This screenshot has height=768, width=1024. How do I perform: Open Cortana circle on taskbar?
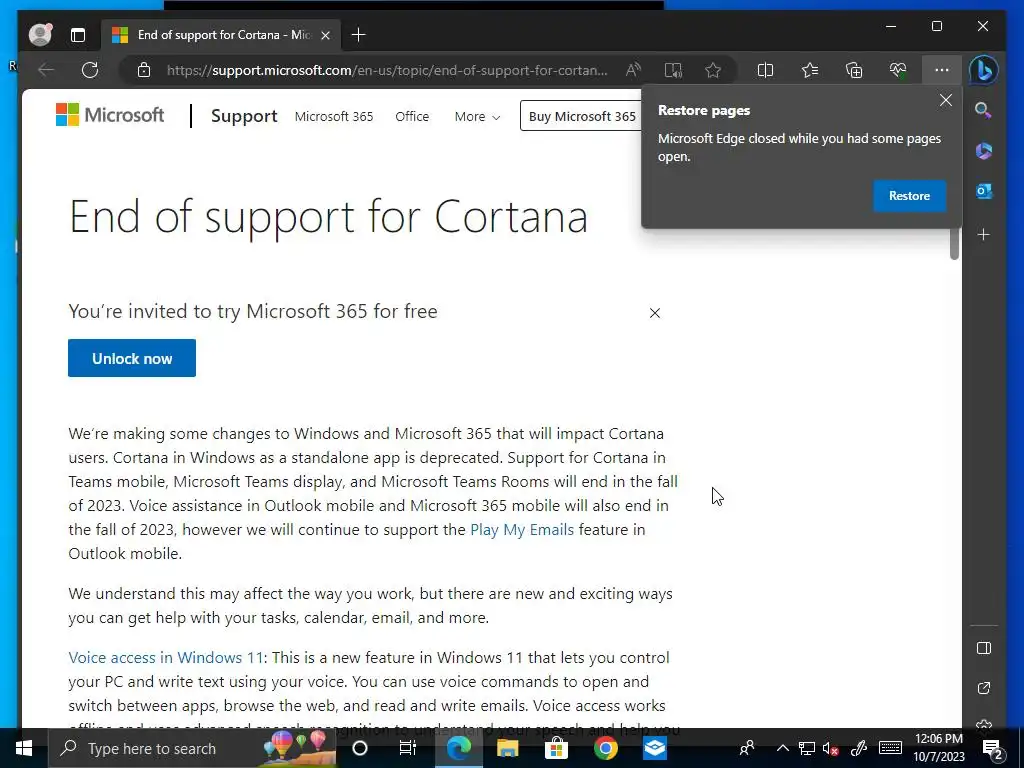(360, 748)
